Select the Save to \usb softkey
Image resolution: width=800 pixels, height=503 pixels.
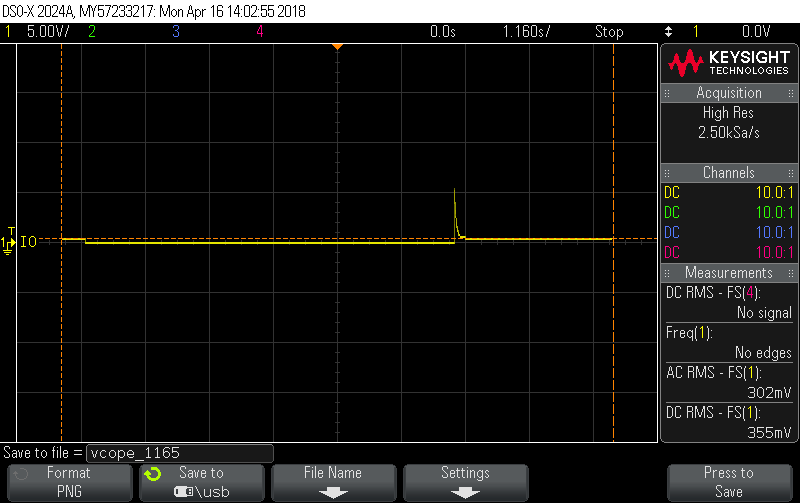(x=202, y=483)
